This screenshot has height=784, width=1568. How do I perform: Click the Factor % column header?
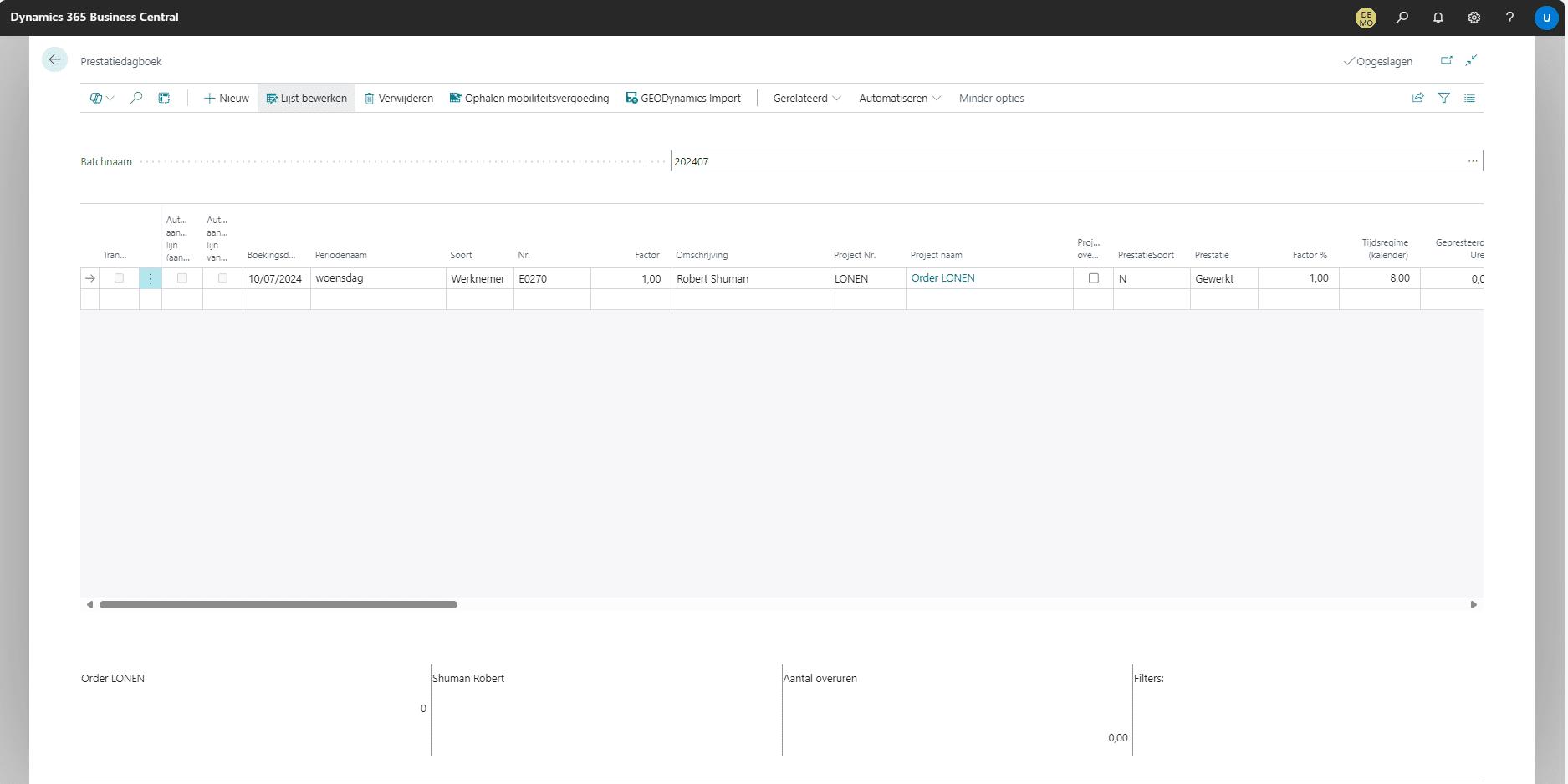click(1310, 255)
